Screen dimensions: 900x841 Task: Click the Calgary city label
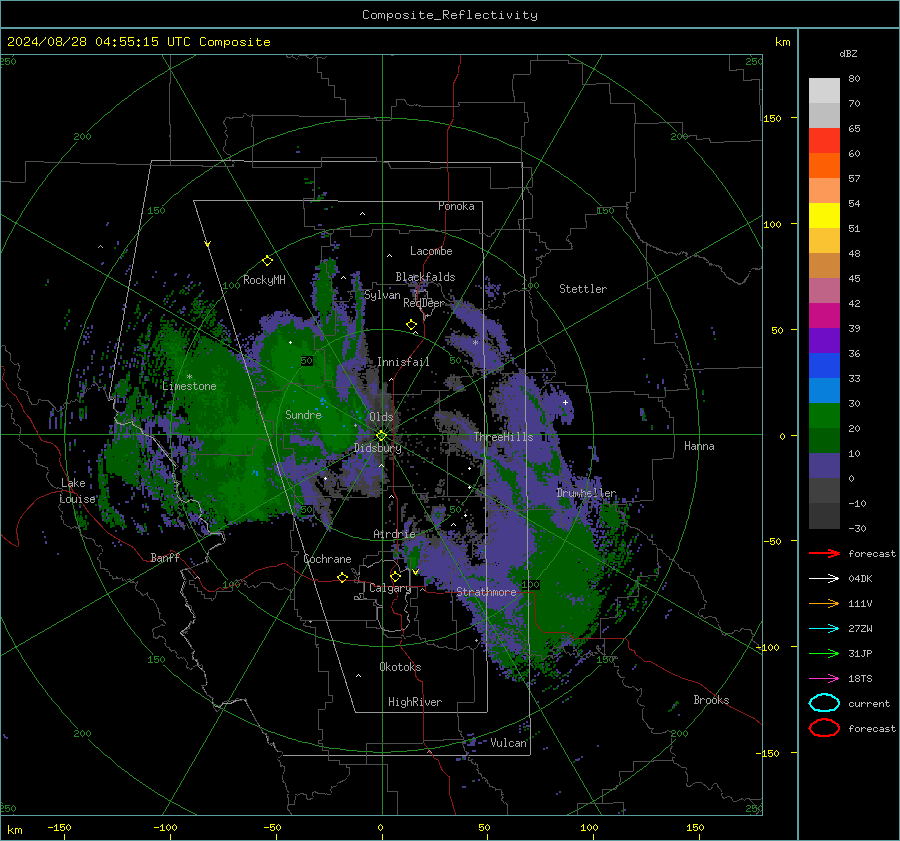click(390, 588)
